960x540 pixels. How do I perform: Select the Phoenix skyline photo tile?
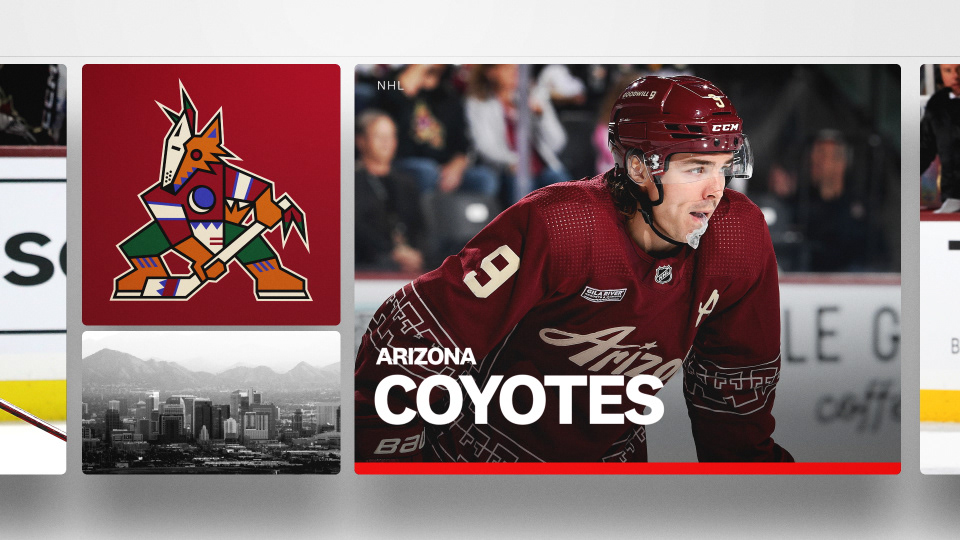(x=211, y=402)
